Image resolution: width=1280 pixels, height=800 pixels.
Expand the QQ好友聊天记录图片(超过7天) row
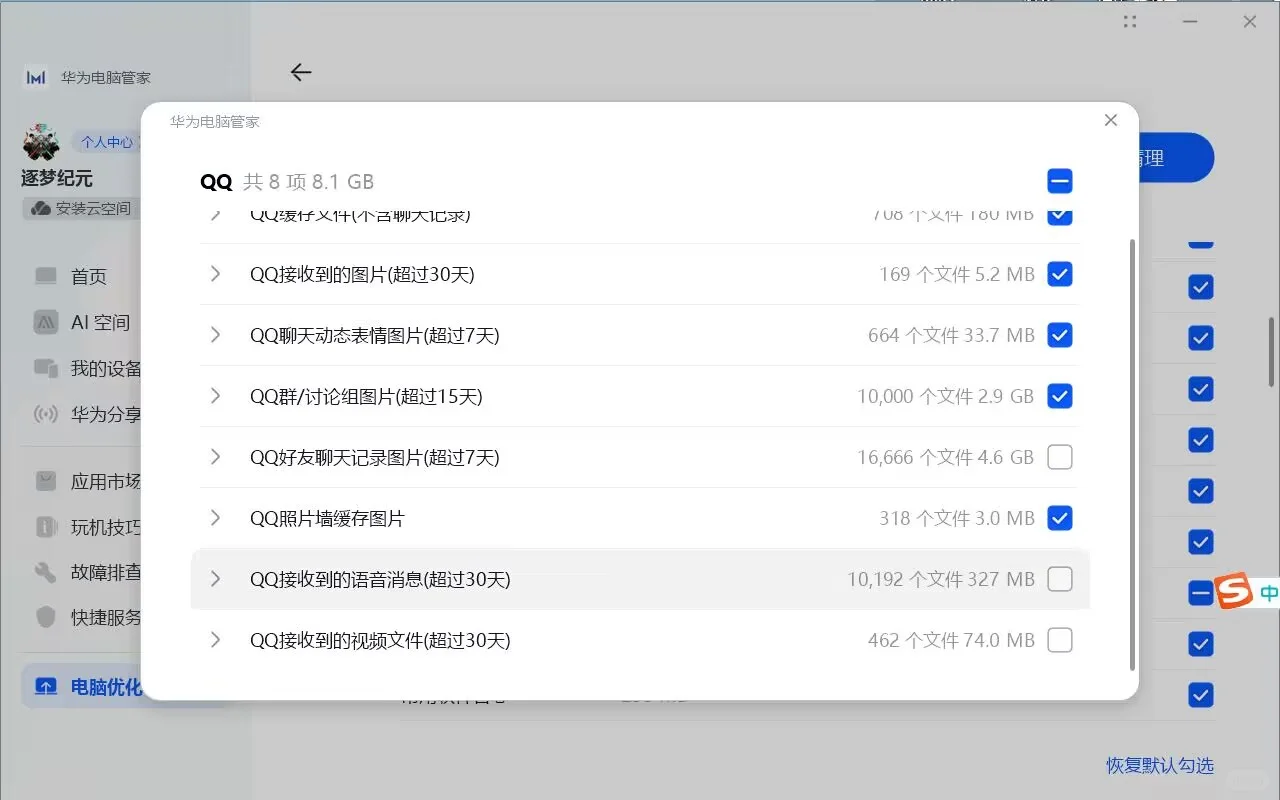tap(215, 457)
